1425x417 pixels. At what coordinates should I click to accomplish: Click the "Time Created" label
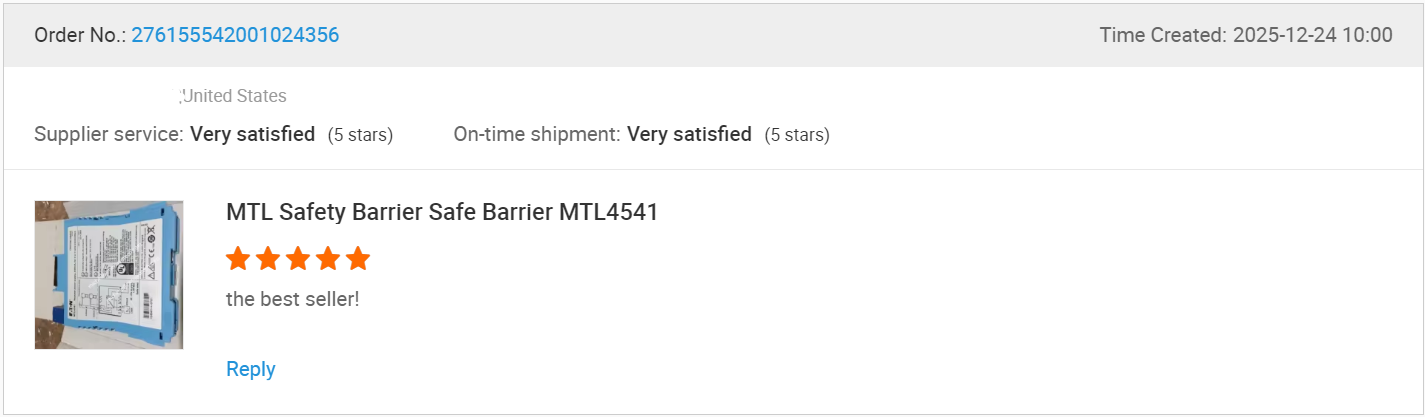[1162, 35]
